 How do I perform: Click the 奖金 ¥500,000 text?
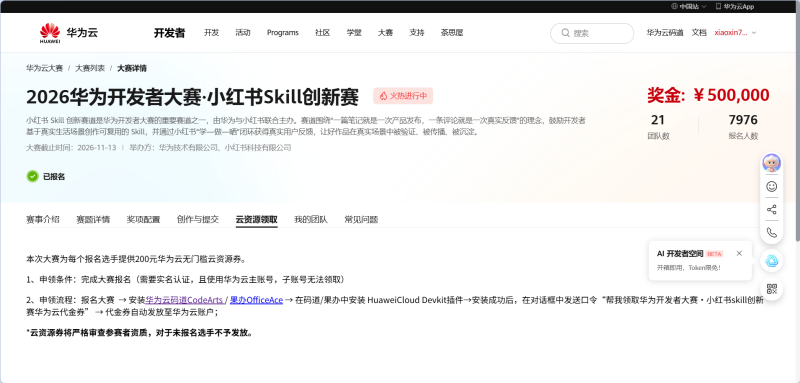(x=708, y=95)
